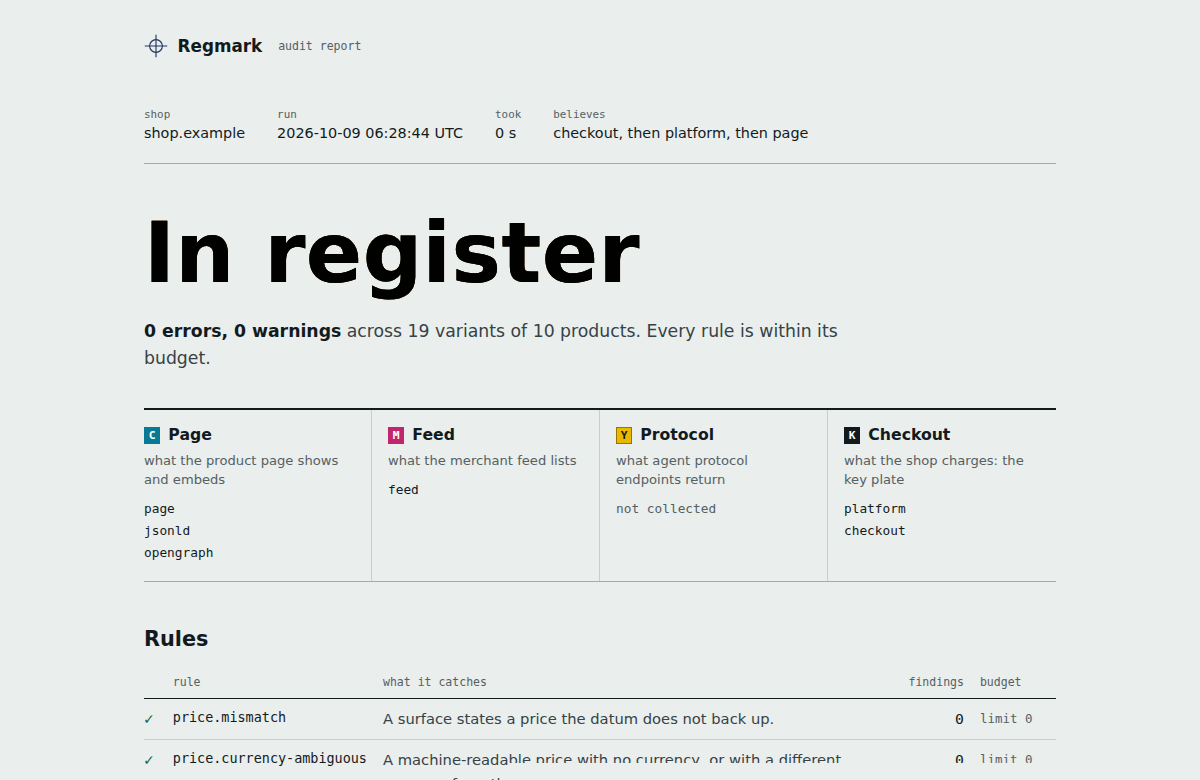The width and height of the screenshot is (1200, 780).
Task: Click the magenta M badge beside Feed
Action: [396, 435]
